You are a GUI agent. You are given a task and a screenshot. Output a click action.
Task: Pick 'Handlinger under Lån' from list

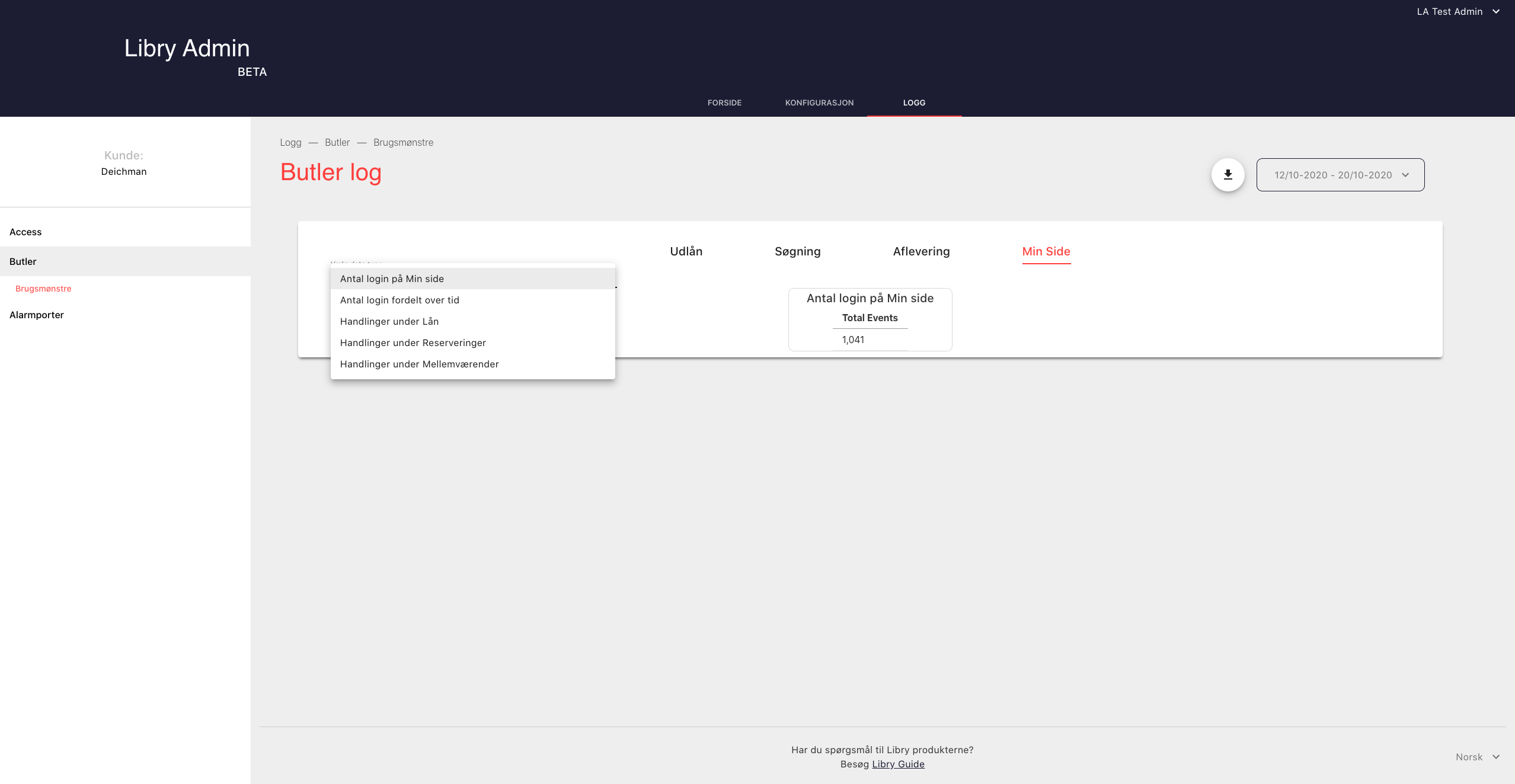[x=389, y=321]
